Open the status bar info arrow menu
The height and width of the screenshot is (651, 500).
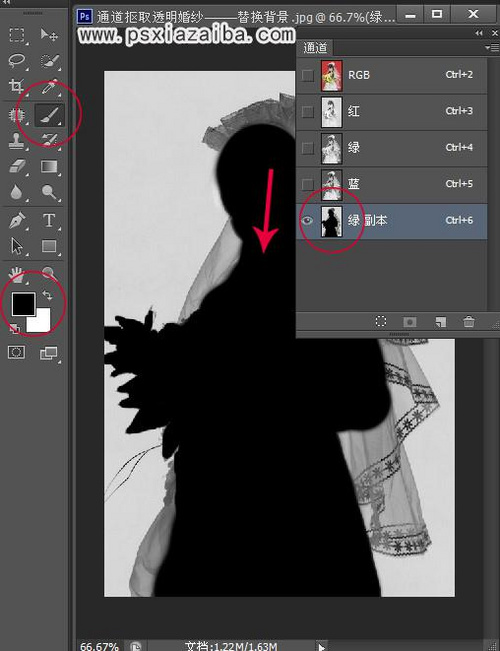[321, 646]
